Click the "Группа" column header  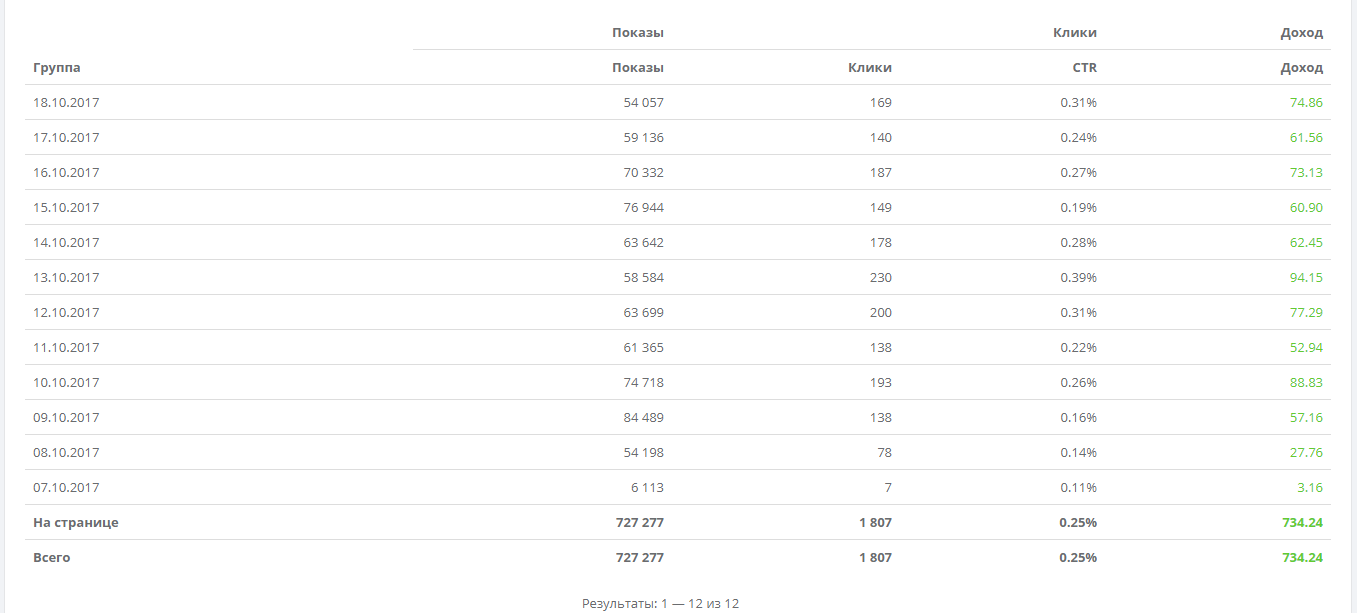tap(57, 68)
